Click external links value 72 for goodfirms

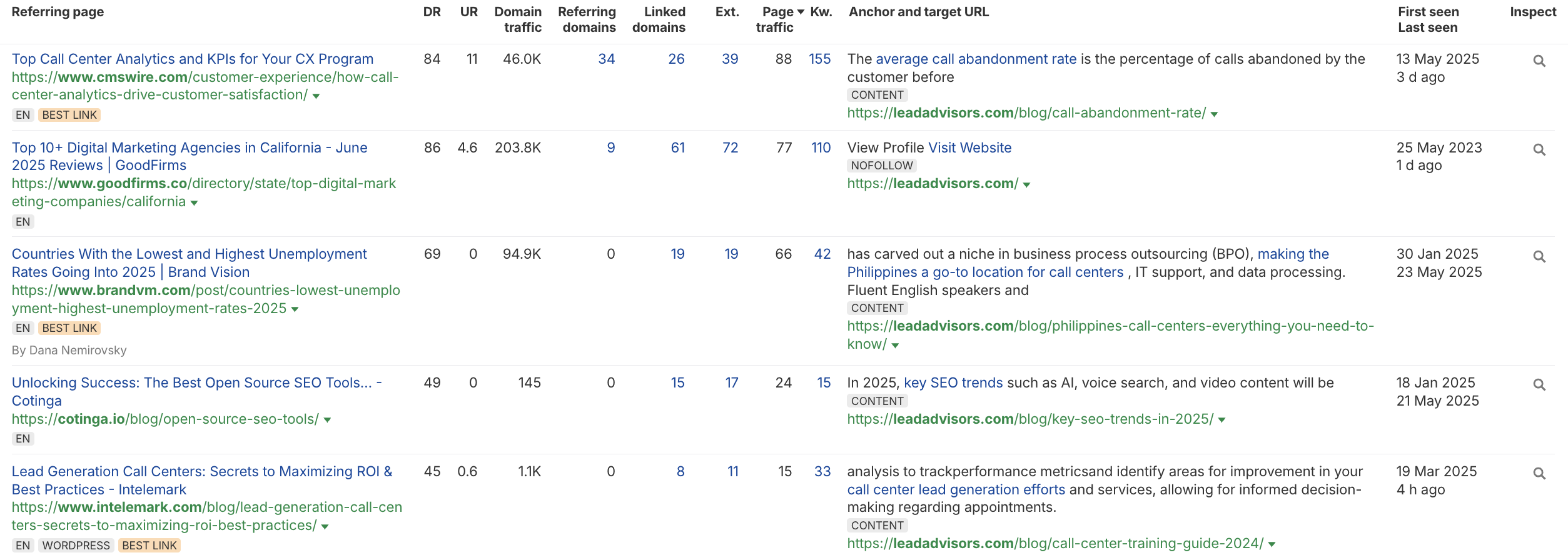(731, 147)
